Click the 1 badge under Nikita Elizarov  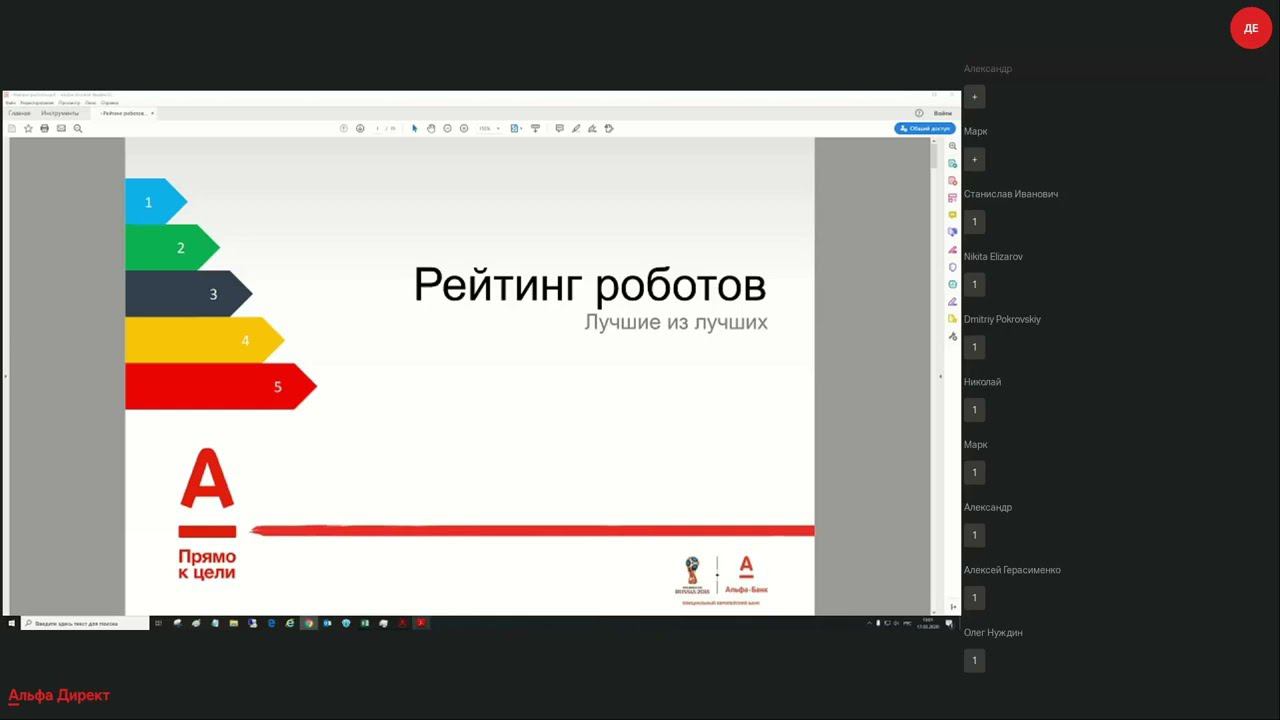(975, 285)
